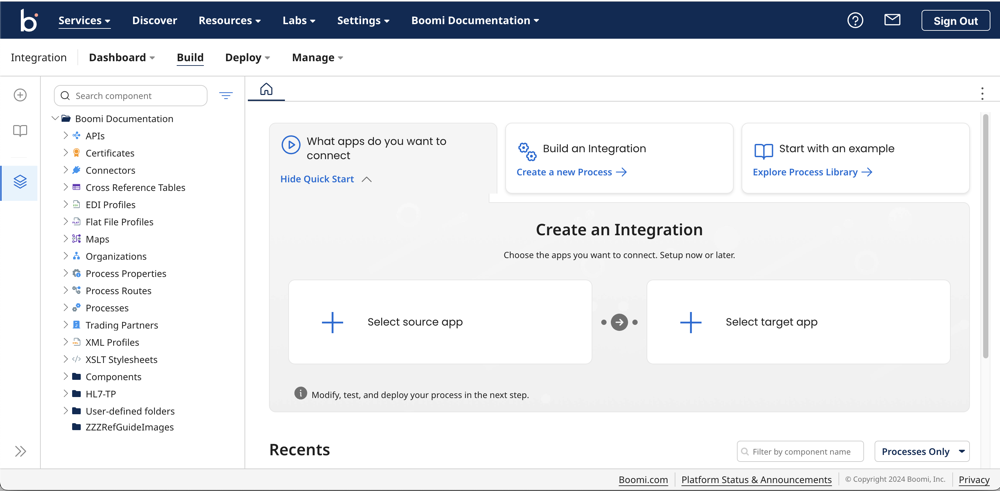This screenshot has width=1000, height=491.
Task: Expand the Process Routes node
Action: tap(66, 291)
